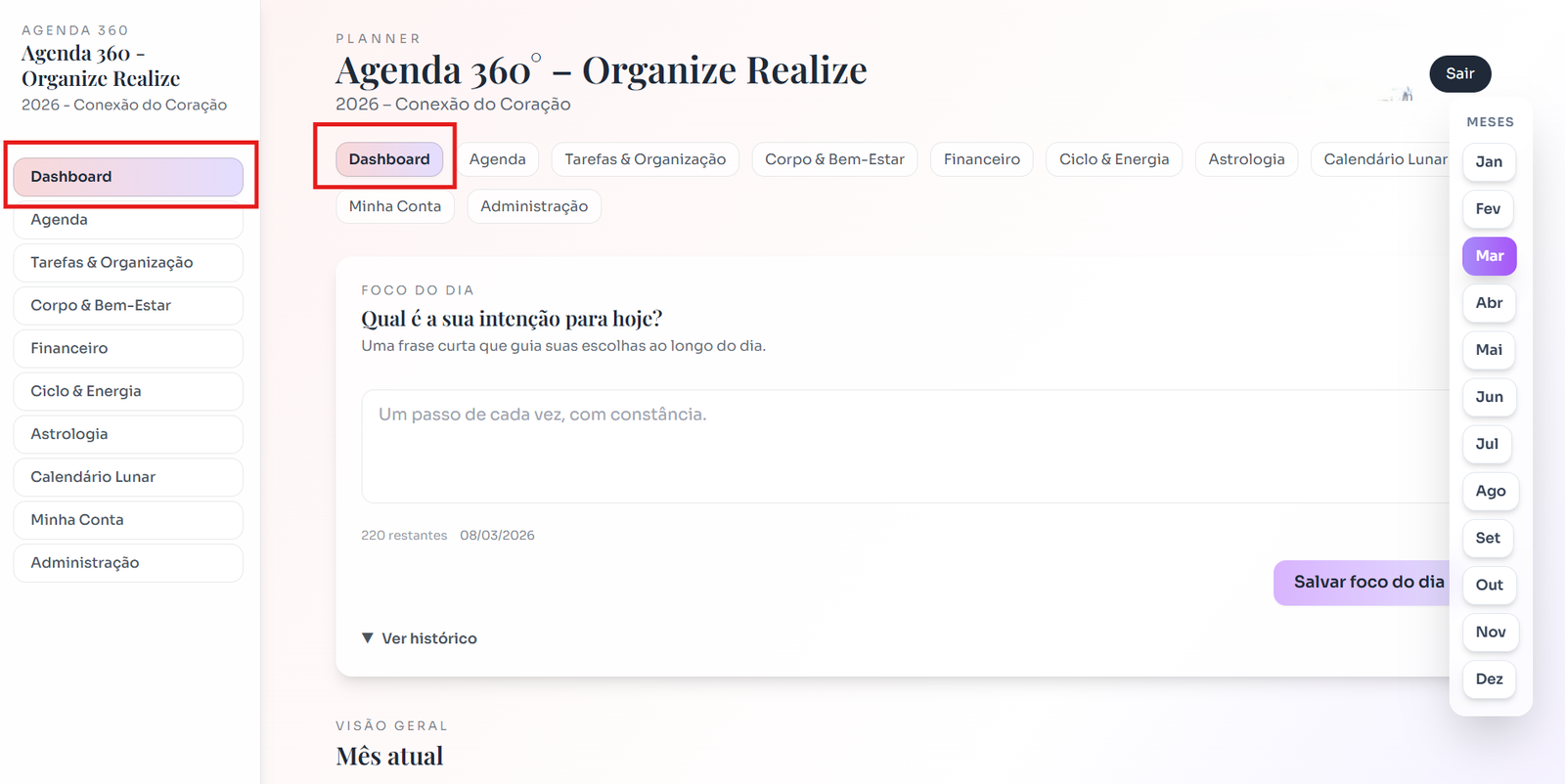Save with Salvar foco do dia button
The image size is (1565, 784).
(x=1362, y=583)
